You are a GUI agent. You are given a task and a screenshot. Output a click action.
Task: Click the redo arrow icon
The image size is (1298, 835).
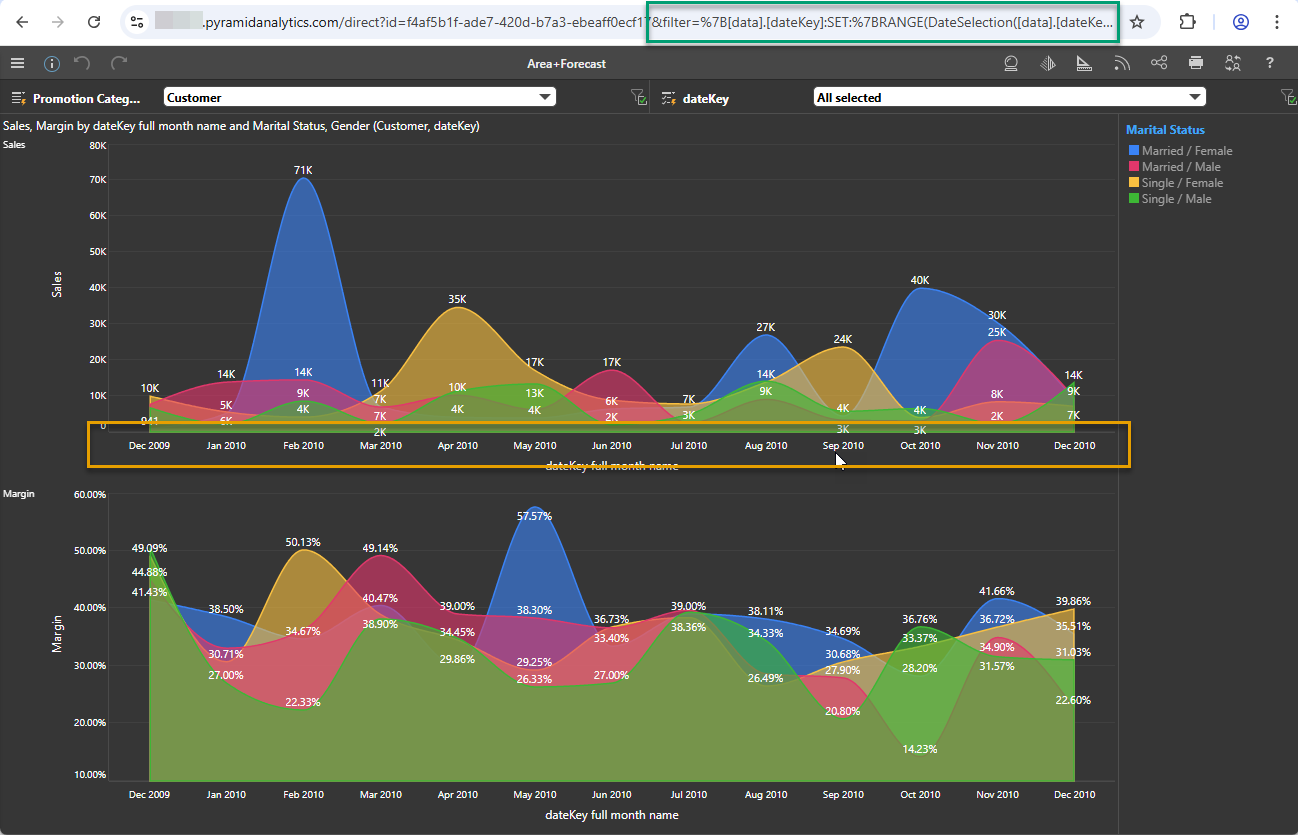[119, 63]
